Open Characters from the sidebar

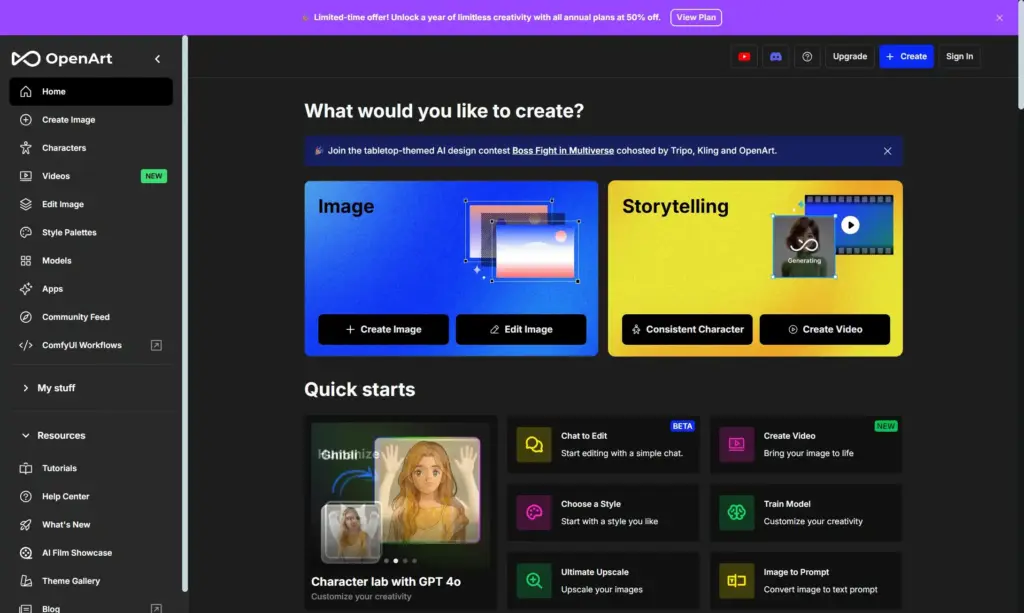[91, 148]
